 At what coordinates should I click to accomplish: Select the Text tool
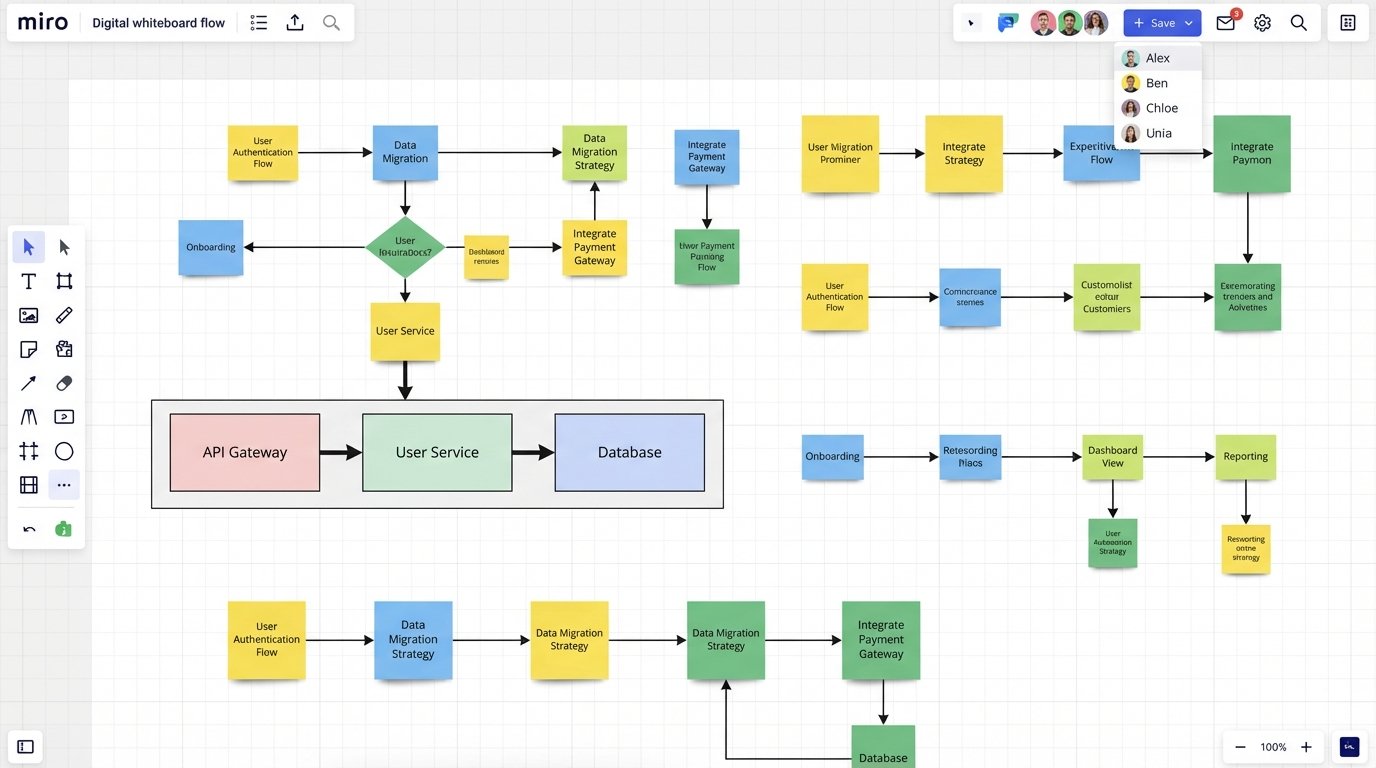pyautogui.click(x=28, y=281)
